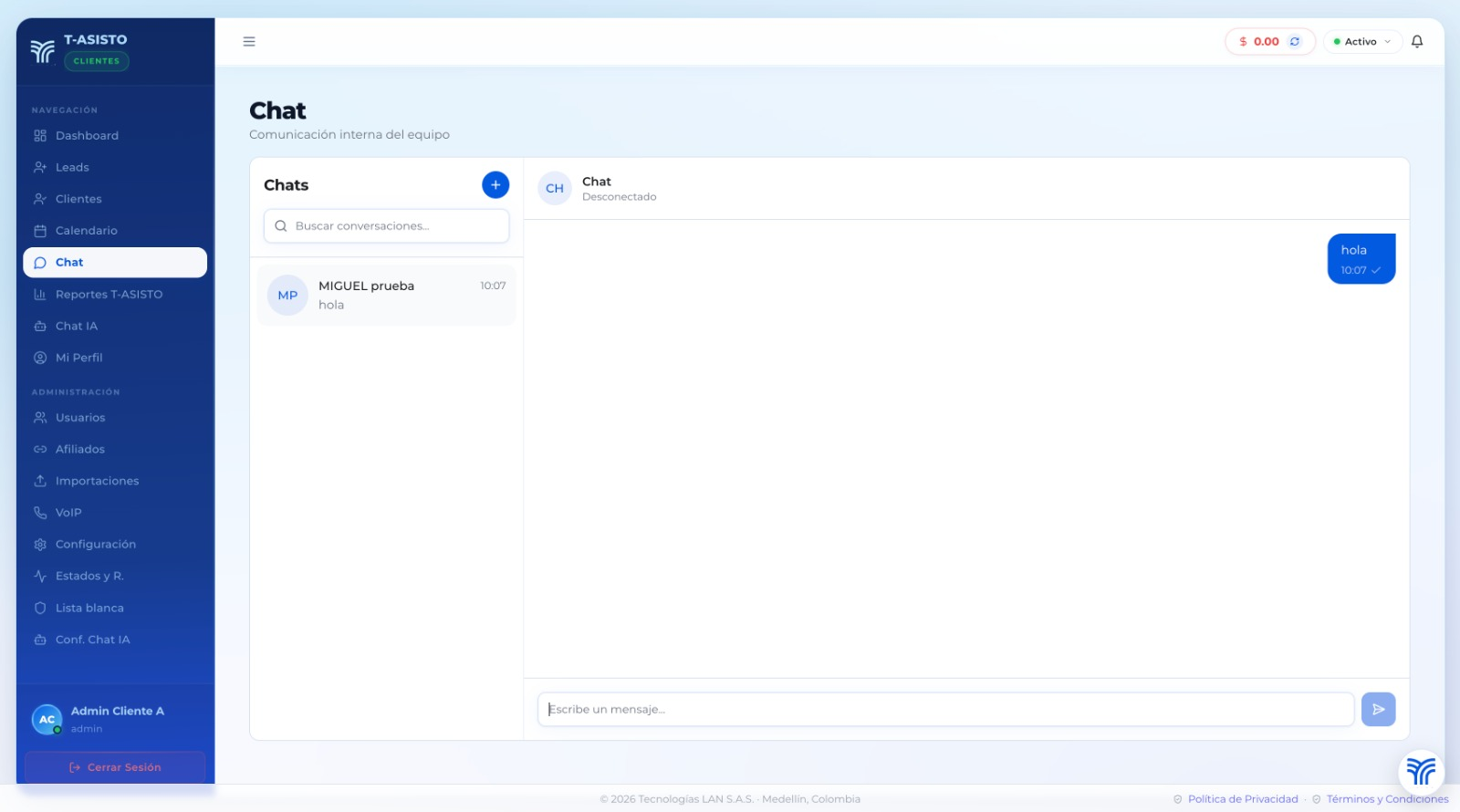Screen dimensions: 1460x812
Task: Expand the Activo status dropdown
Action: [x=1361, y=42]
